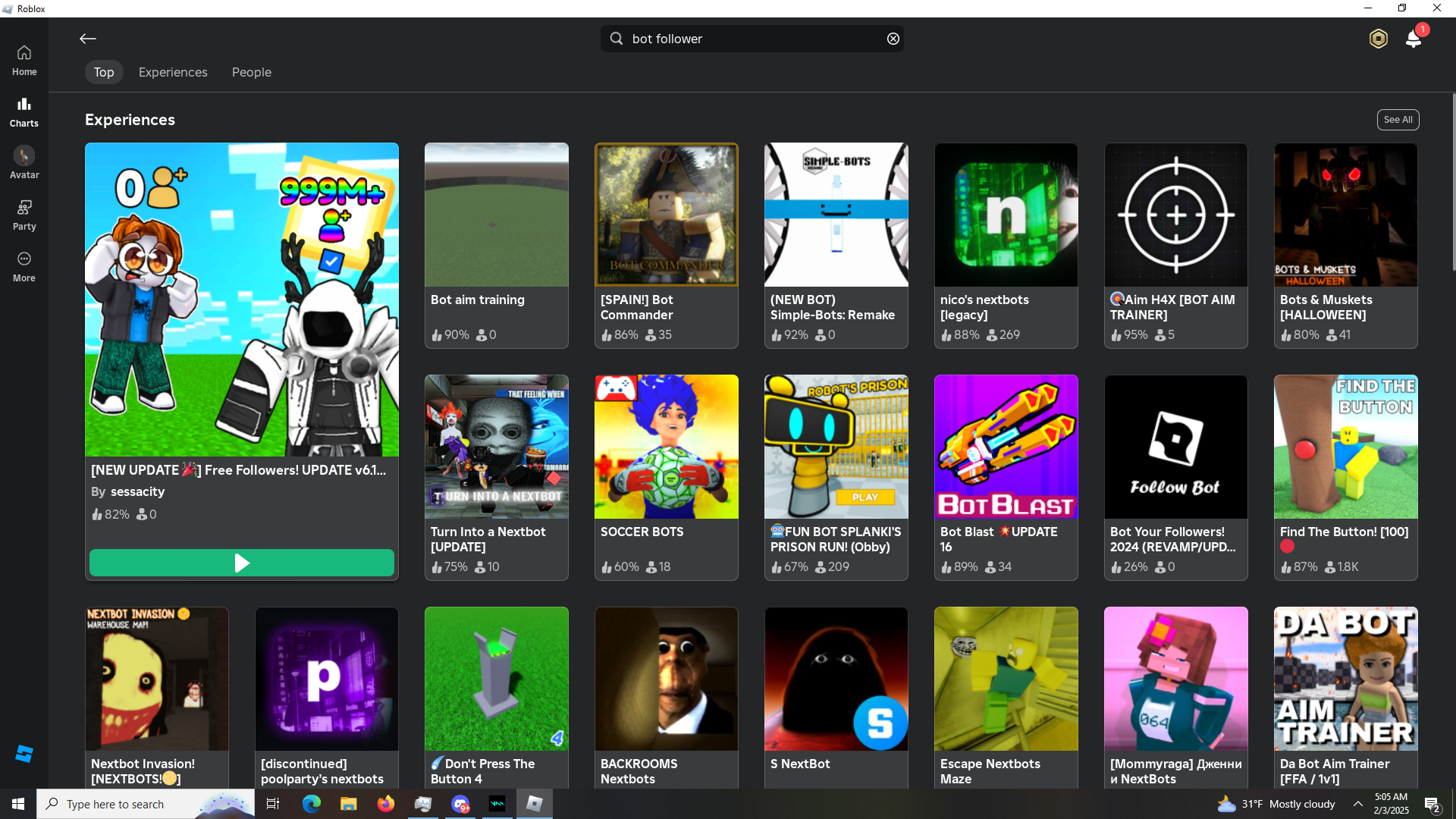Click the Robux hexagon icon
Image resolution: width=1456 pixels, height=819 pixels.
click(1378, 39)
